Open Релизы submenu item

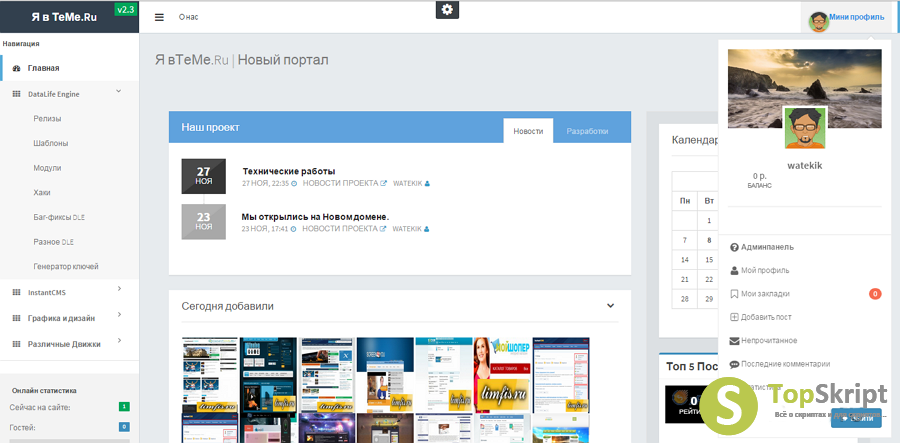47,119
